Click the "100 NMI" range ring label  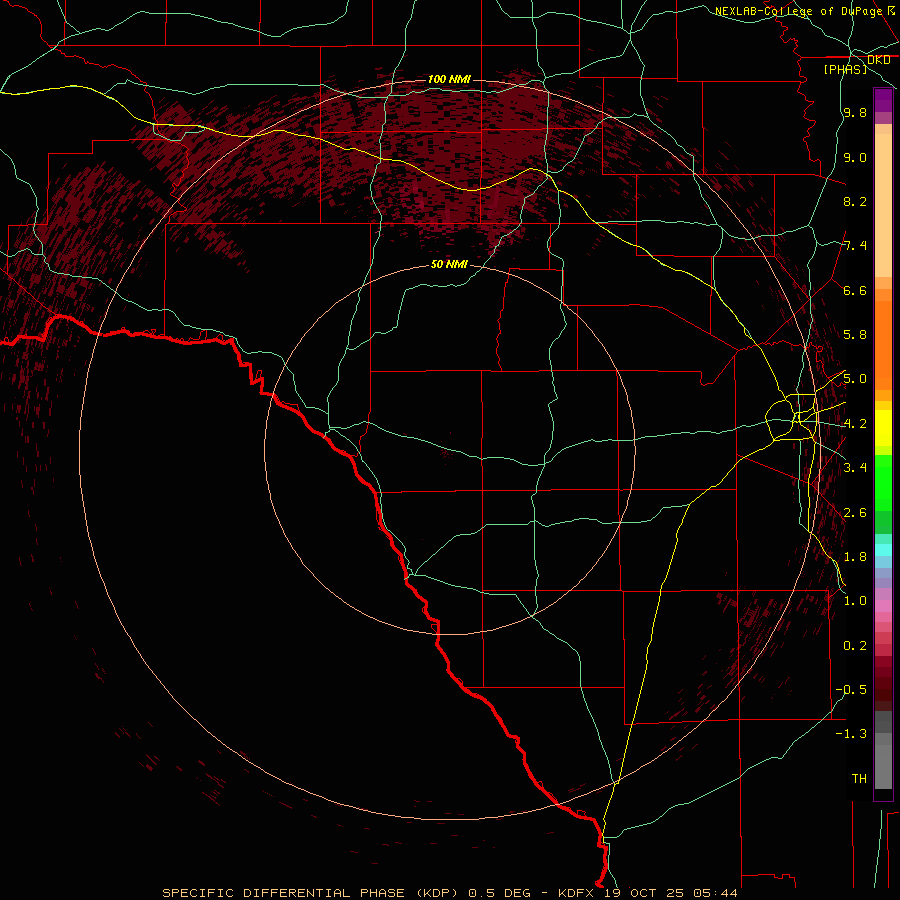tap(449, 79)
